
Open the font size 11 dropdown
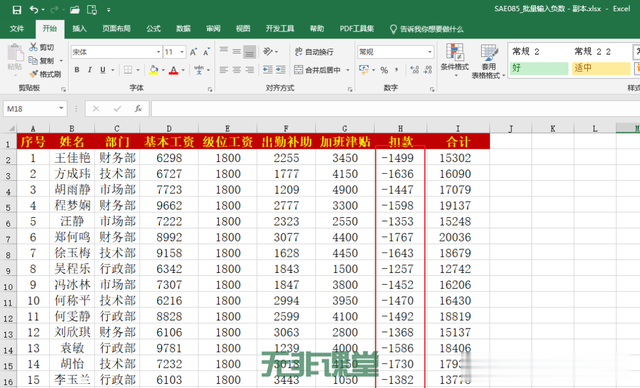click(x=182, y=52)
